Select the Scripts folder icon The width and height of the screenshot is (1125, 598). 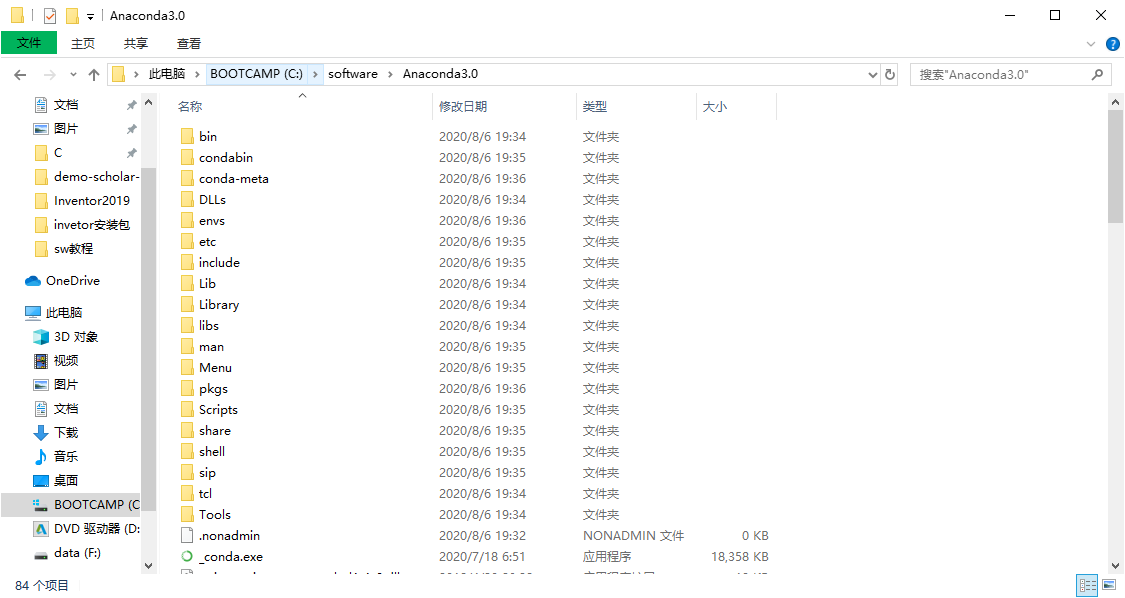pos(187,409)
